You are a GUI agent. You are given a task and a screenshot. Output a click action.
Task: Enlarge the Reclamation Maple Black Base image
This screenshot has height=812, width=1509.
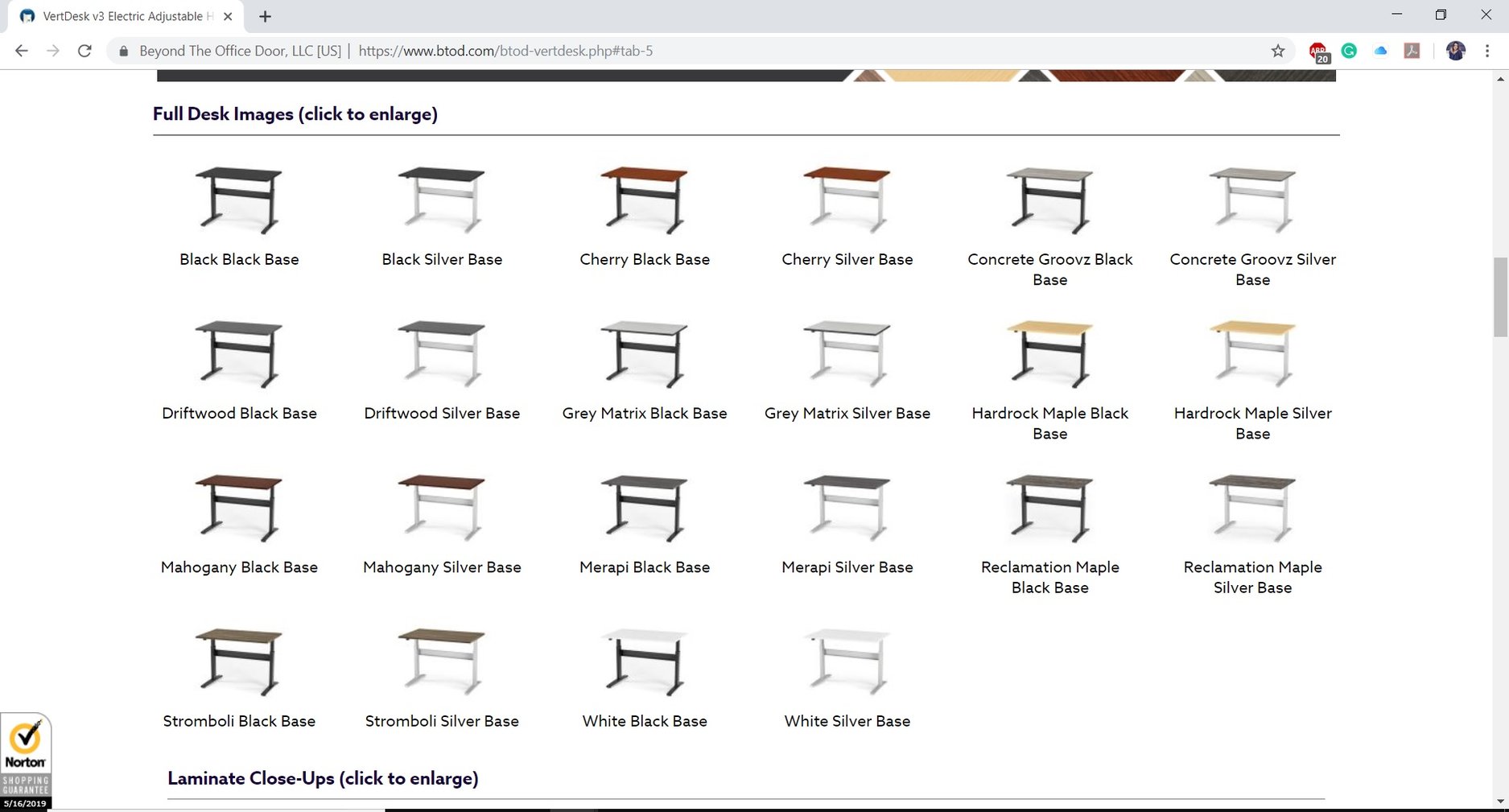pyautogui.click(x=1049, y=507)
